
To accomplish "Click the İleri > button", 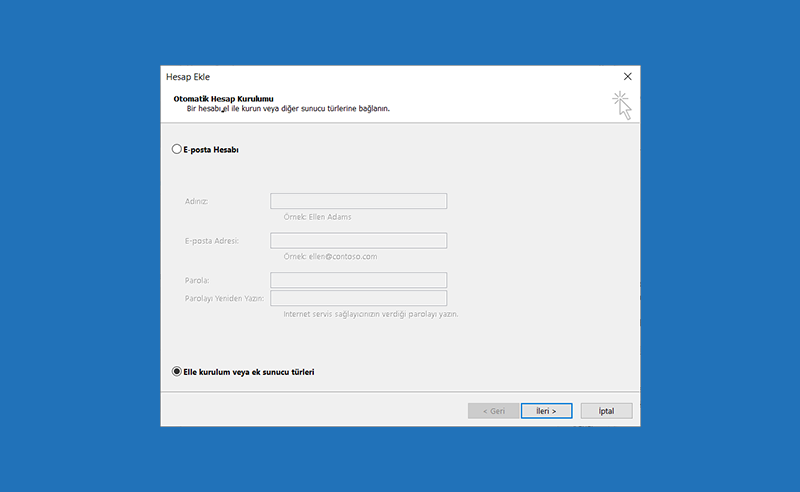I will [x=546, y=411].
